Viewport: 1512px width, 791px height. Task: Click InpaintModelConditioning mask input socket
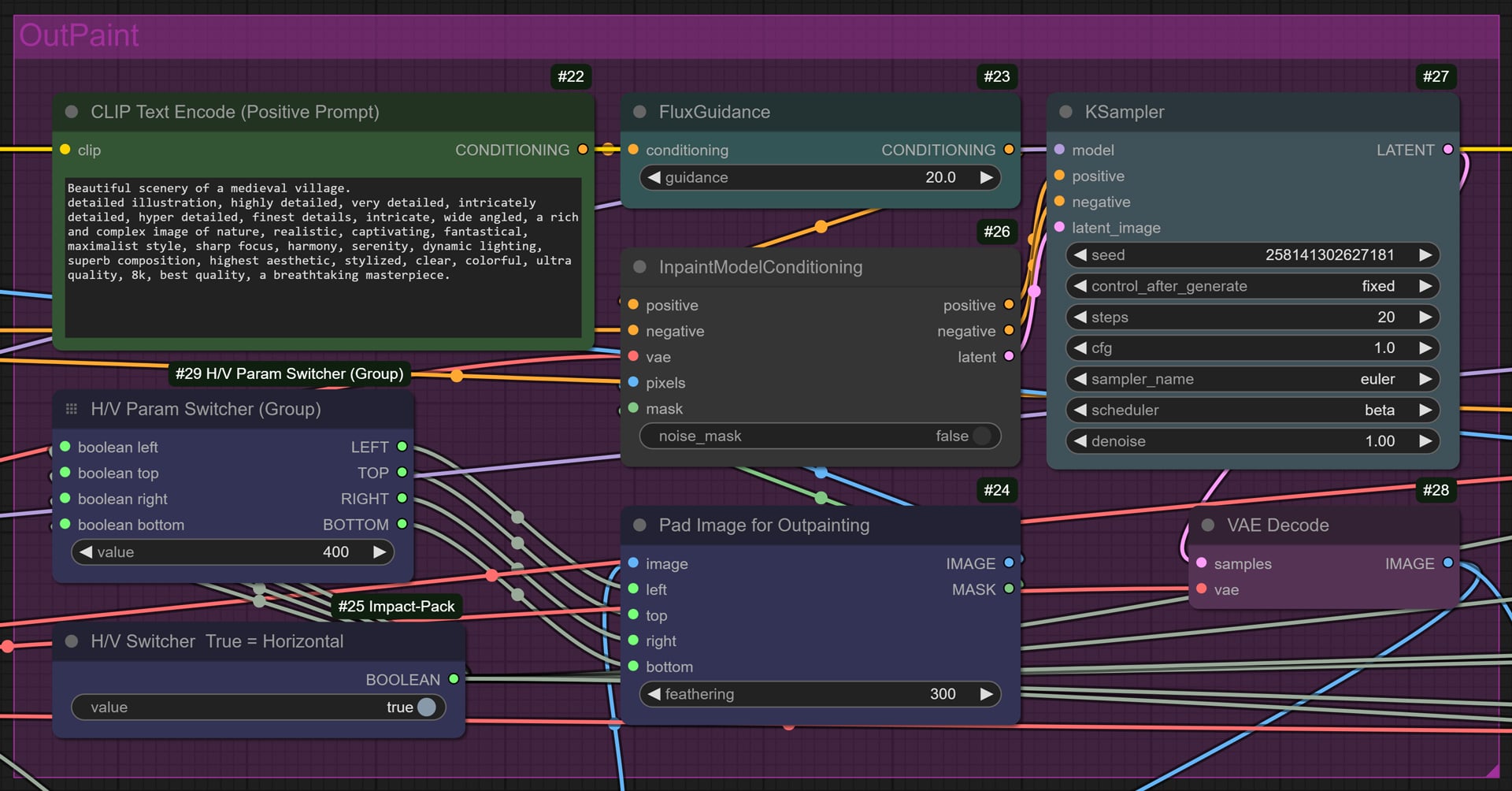(x=633, y=408)
